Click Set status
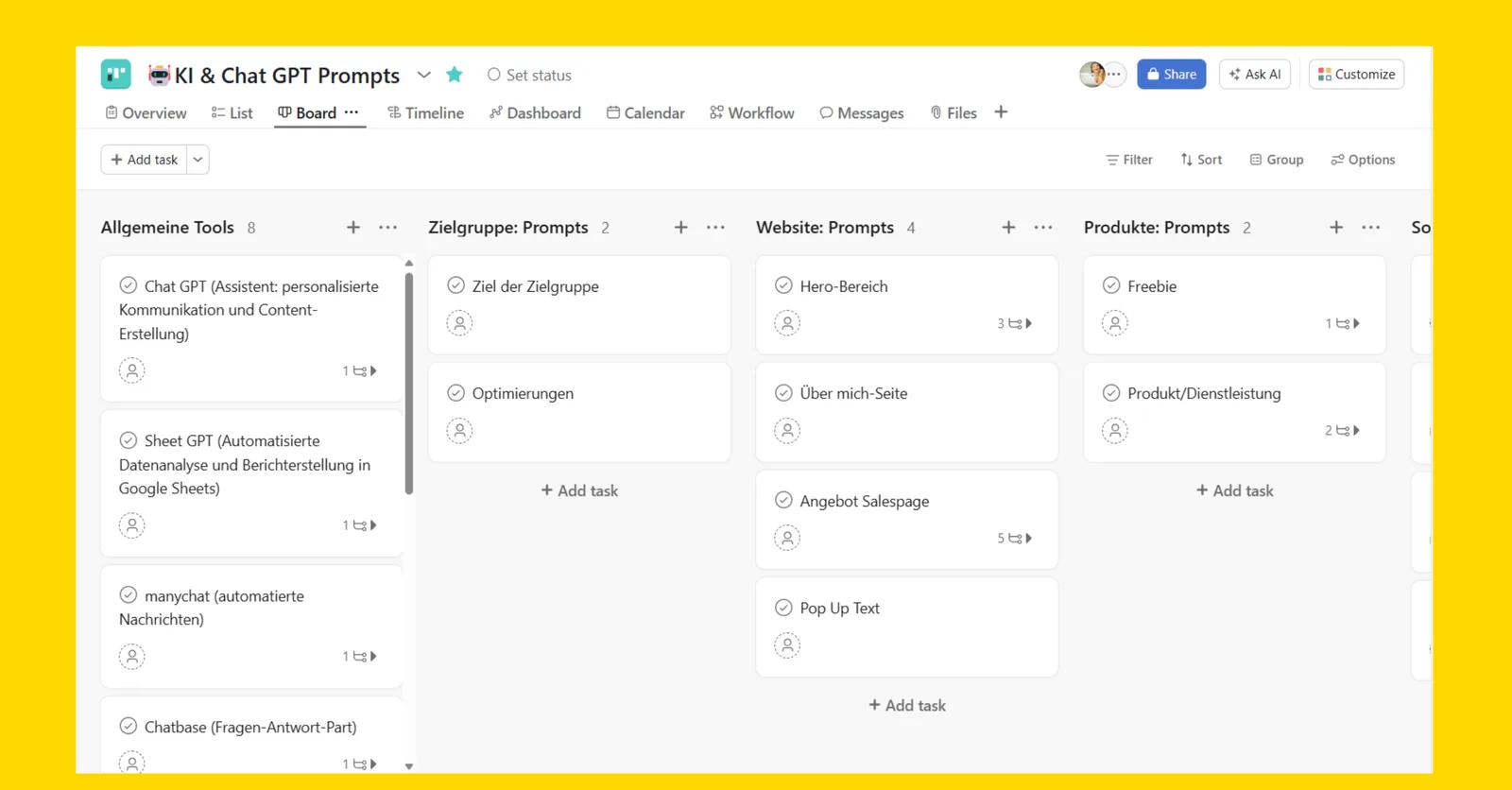This screenshot has width=1512, height=790. 529,75
